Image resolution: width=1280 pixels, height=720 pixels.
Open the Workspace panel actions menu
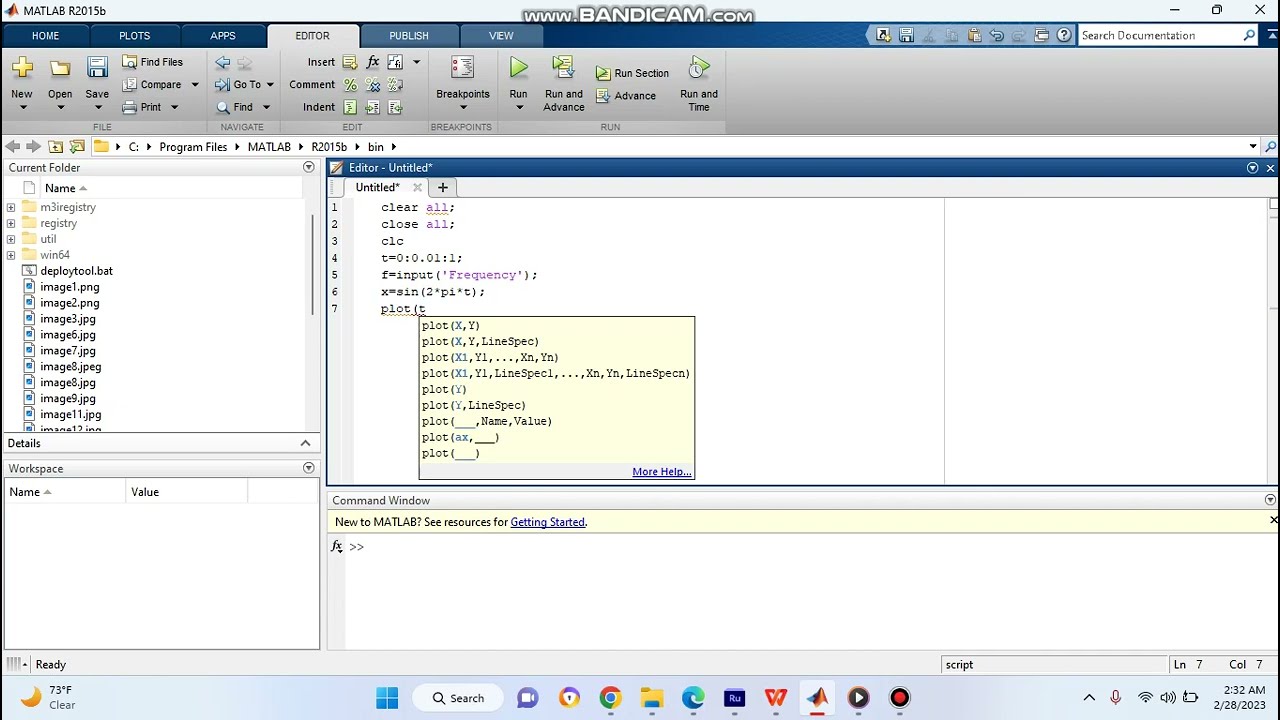click(x=308, y=468)
